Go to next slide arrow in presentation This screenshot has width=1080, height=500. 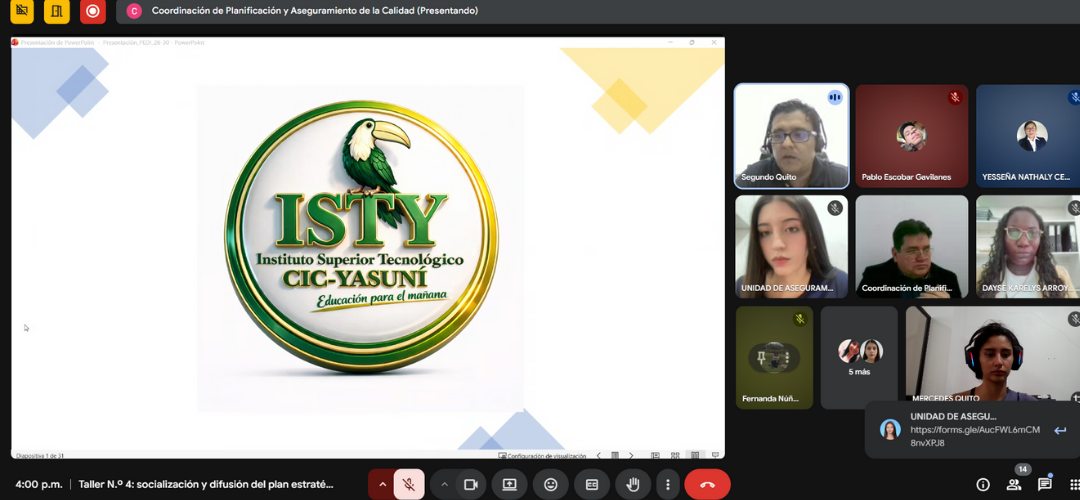tap(631, 456)
